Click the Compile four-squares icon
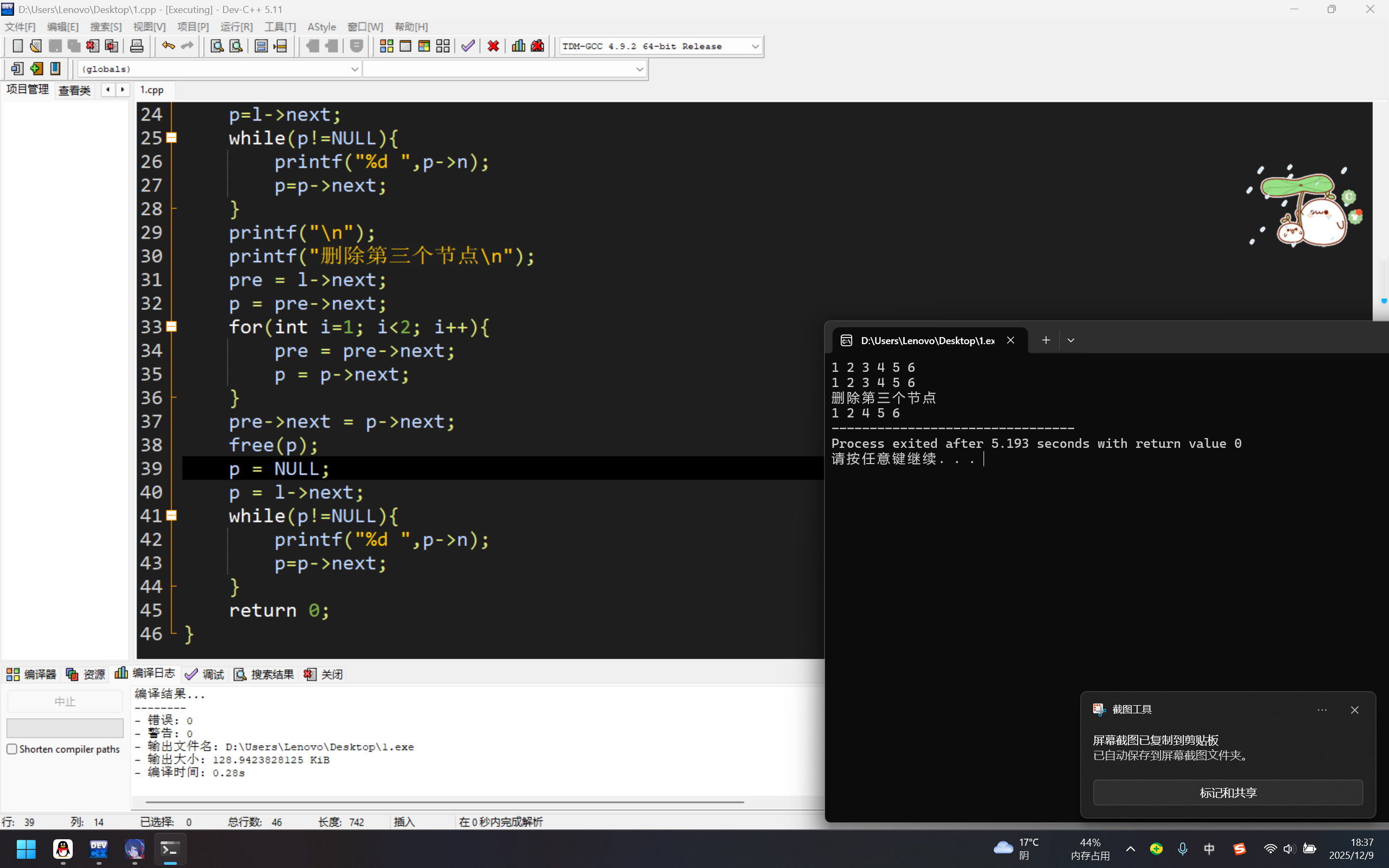This screenshot has height=868, width=1389. pyautogui.click(x=386, y=46)
